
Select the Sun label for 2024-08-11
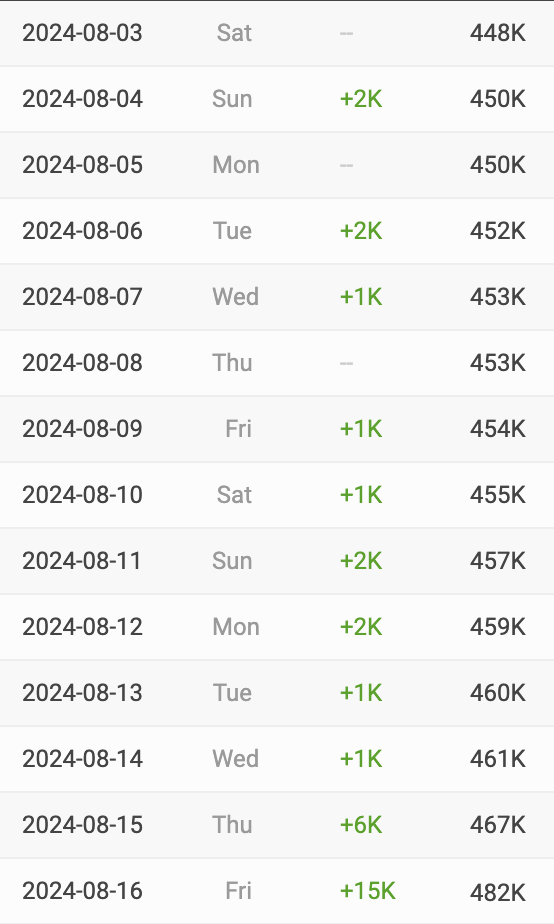click(x=232, y=561)
